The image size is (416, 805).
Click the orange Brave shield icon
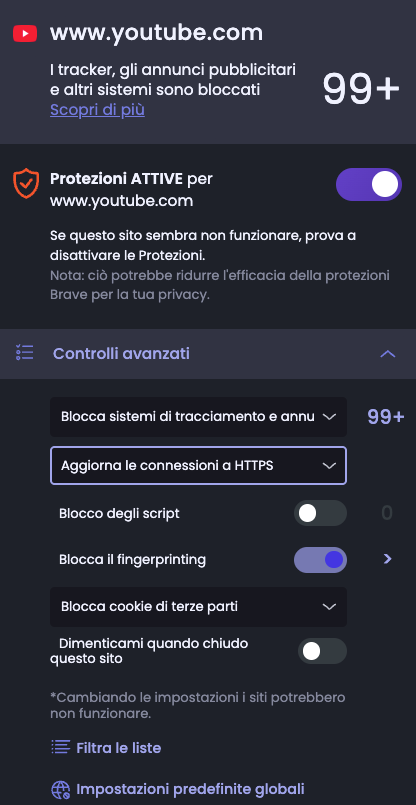[x=26, y=184]
